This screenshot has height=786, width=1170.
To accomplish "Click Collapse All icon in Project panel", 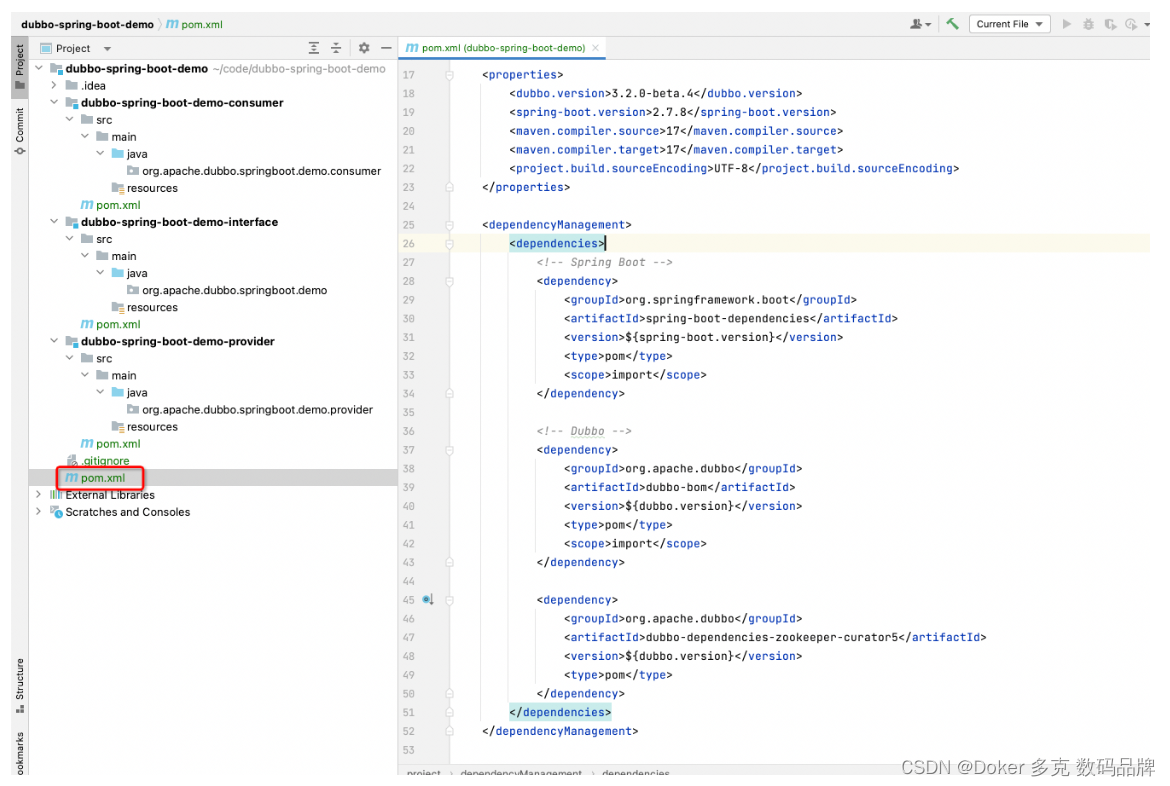I will coord(337,48).
